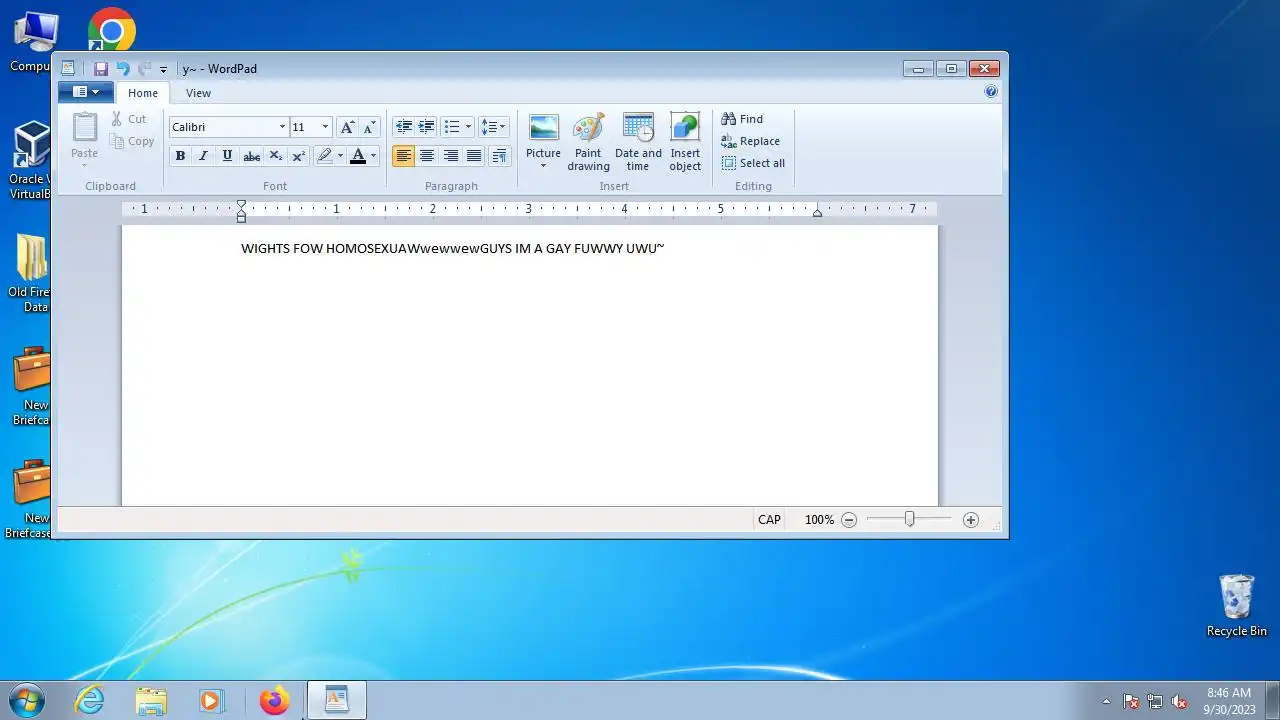This screenshot has width=1280, height=720.
Task: Click Replace in Editing group
Action: (x=750, y=141)
